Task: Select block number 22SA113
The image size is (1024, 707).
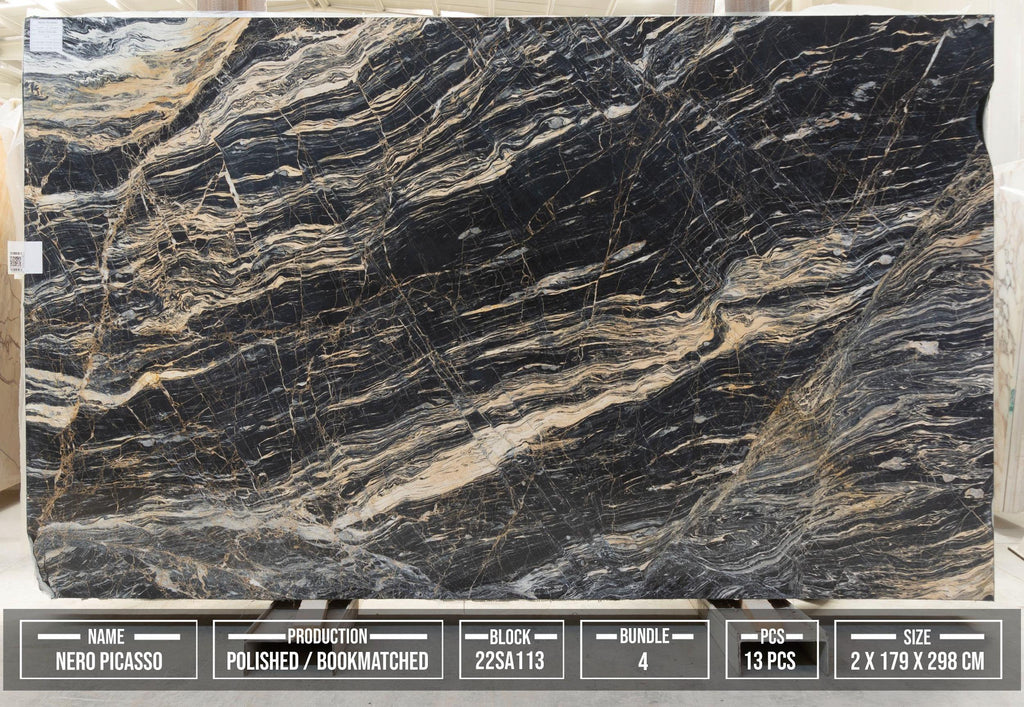Action: (510, 661)
